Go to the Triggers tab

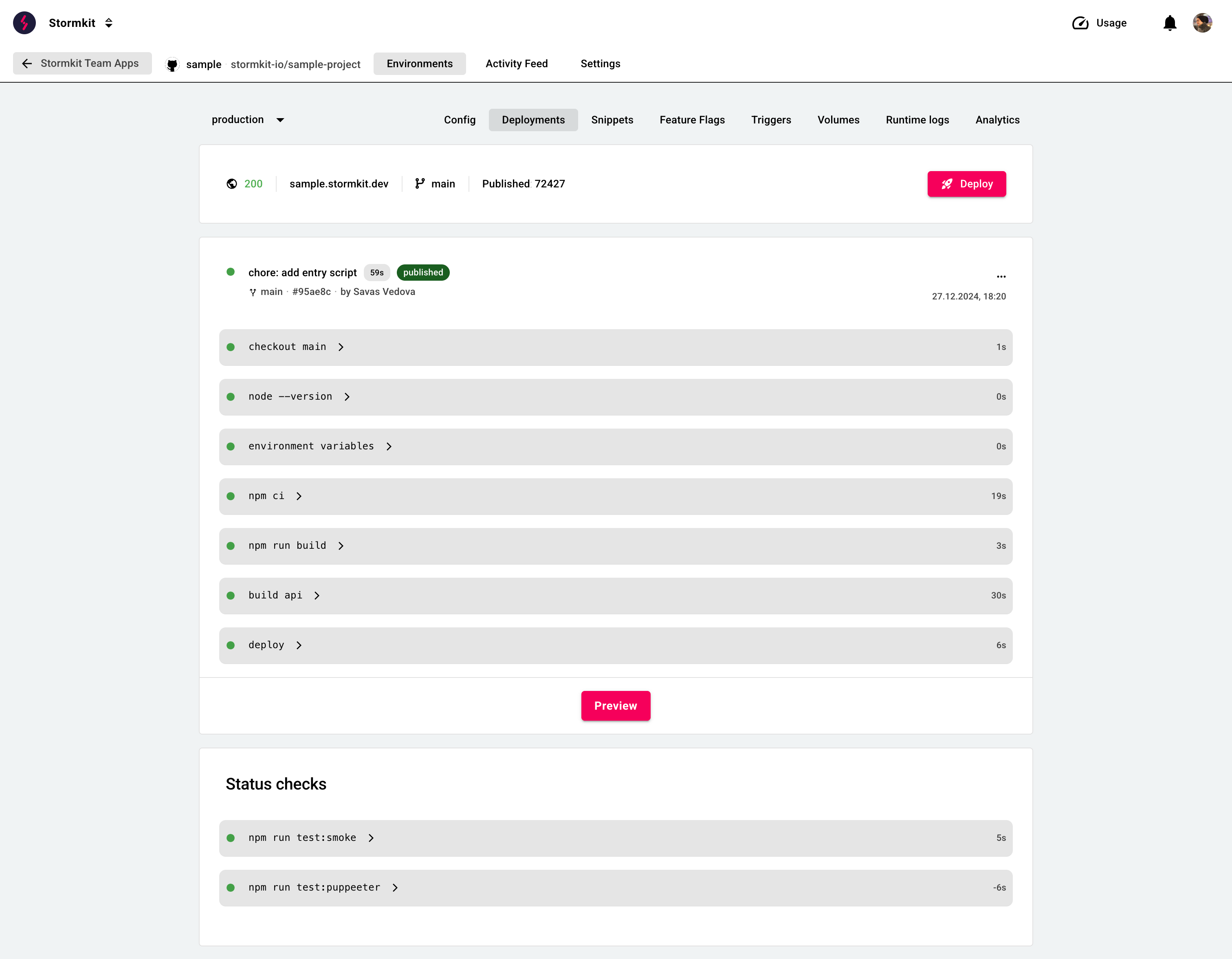click(x=771, y=120)
